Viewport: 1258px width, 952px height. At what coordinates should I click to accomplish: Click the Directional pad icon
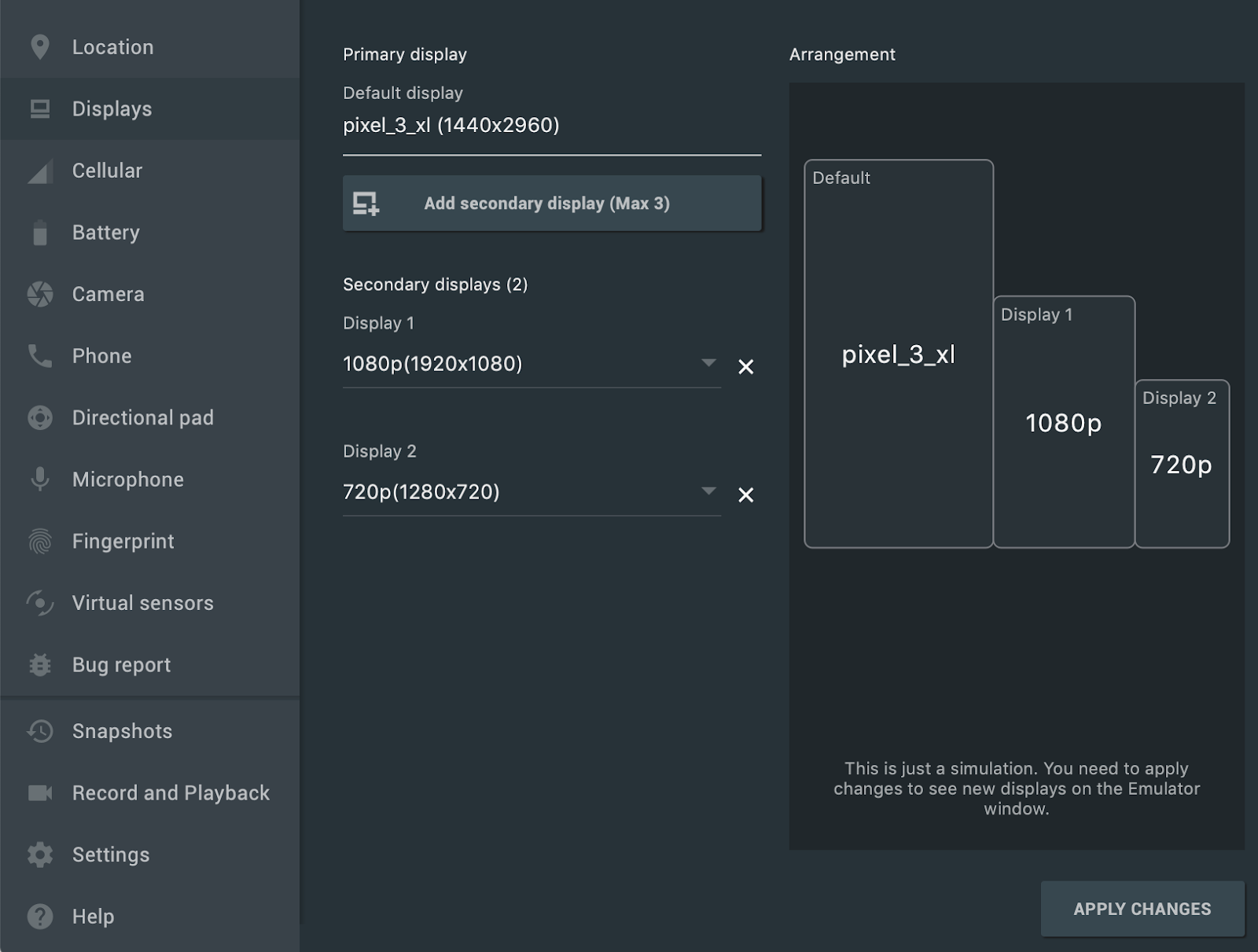click(39, 417)
